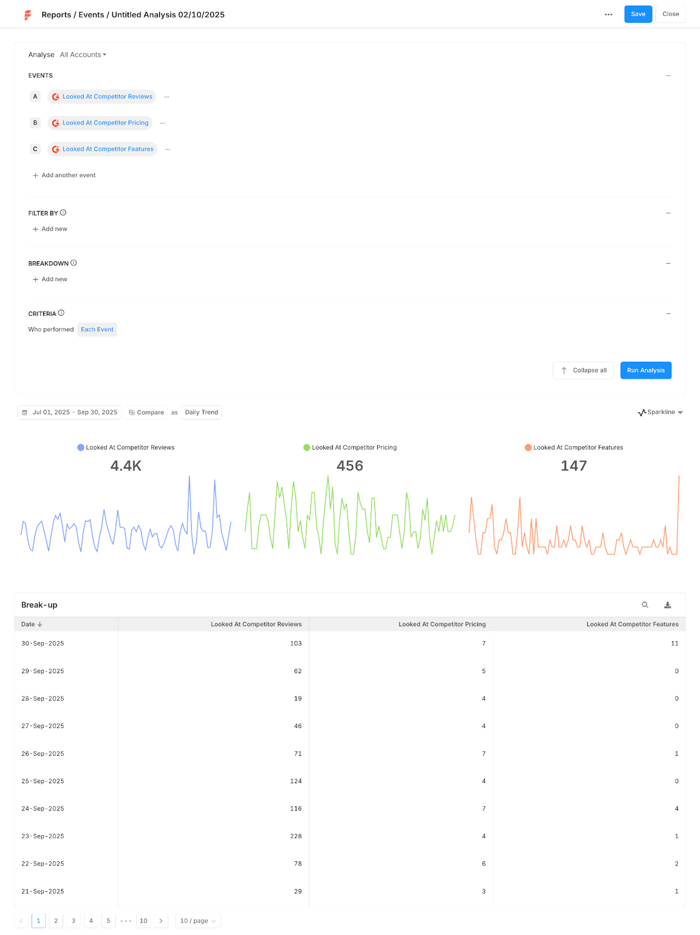
Task: Save the report
Action: point(638,14)
